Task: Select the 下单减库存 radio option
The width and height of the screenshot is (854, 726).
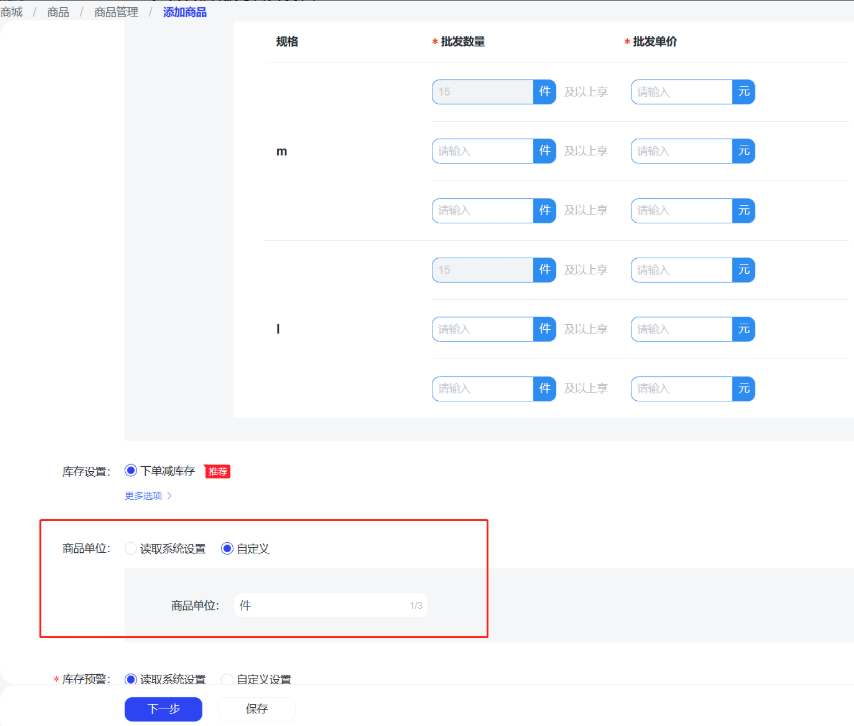Action: (131, 470)
